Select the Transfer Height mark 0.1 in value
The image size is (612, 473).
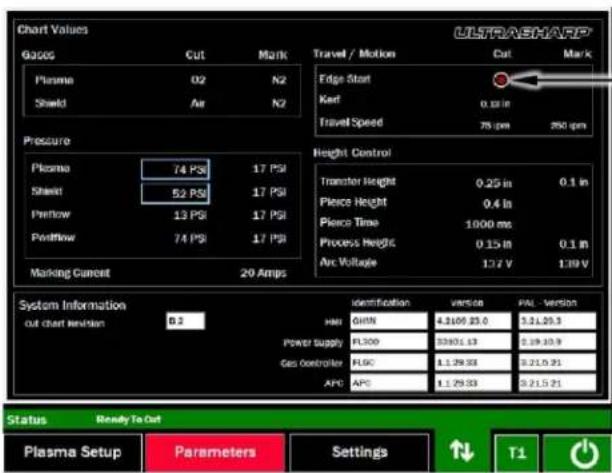tap(574, 182)
